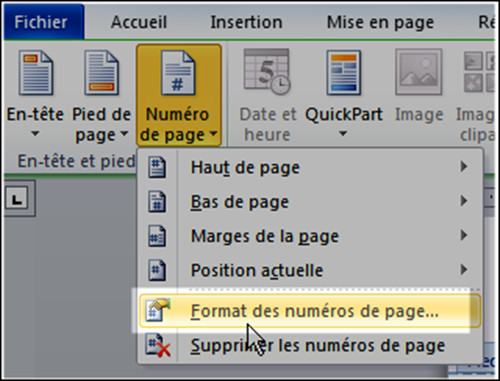Image resolution: width=500 pixels, height=381 pixels.
Task: Expand the Marges de la page submenu arrow
Action: (x=463, y=235)
